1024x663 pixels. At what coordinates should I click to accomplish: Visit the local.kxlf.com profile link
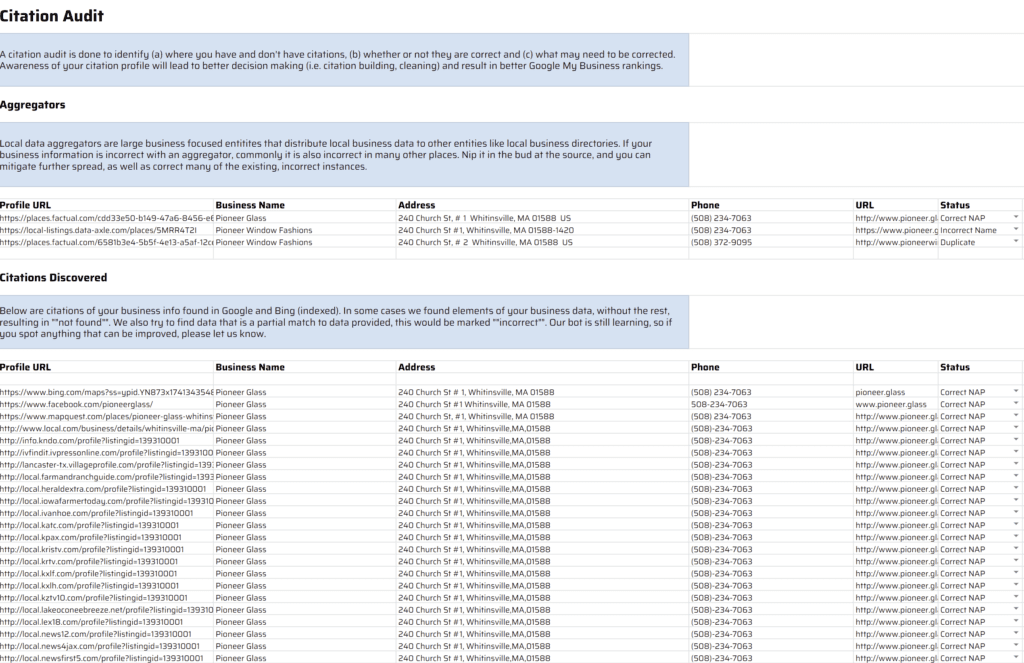tap(88, 574)
